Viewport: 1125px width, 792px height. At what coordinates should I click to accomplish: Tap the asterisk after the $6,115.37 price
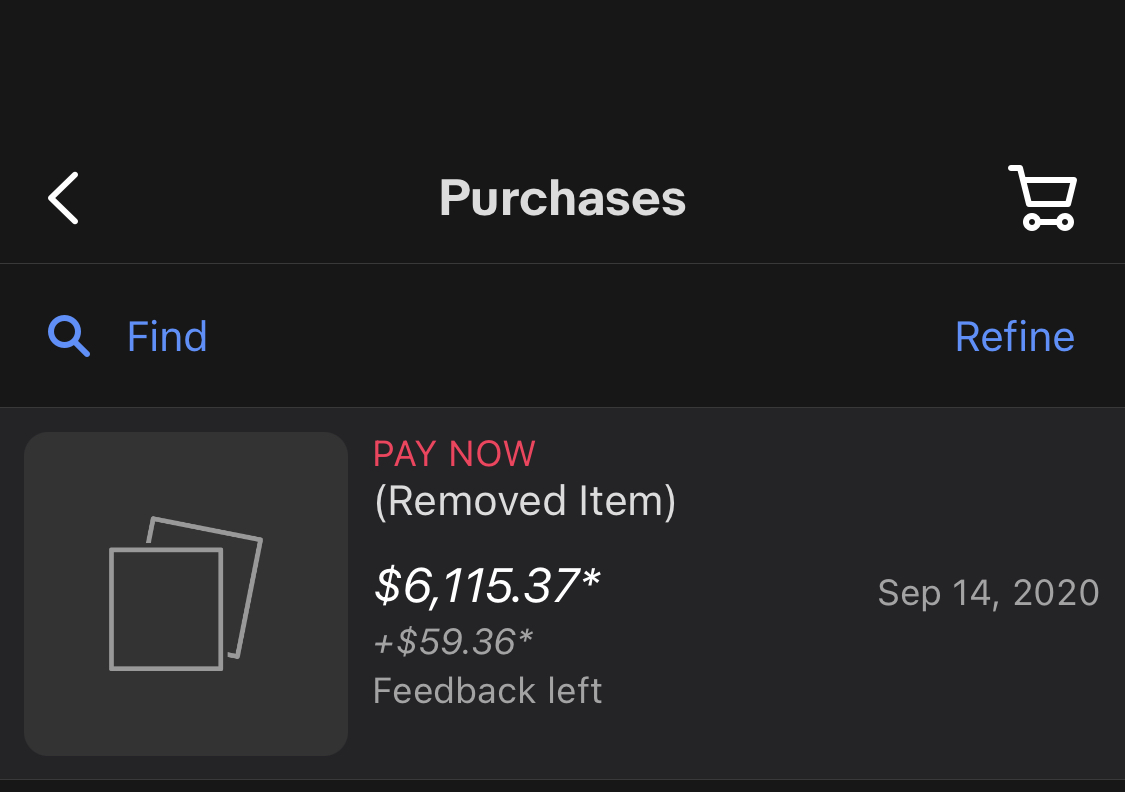(x=590, y=580)
